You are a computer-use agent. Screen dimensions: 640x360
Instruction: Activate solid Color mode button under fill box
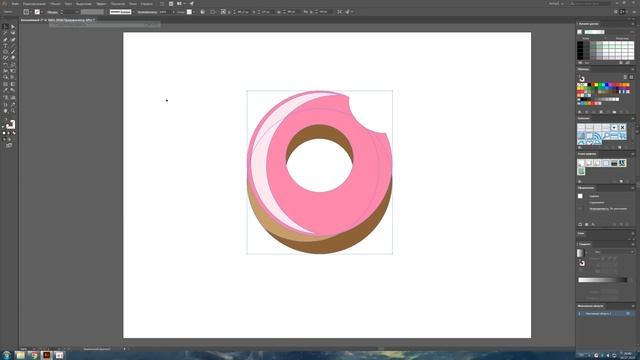4,133
